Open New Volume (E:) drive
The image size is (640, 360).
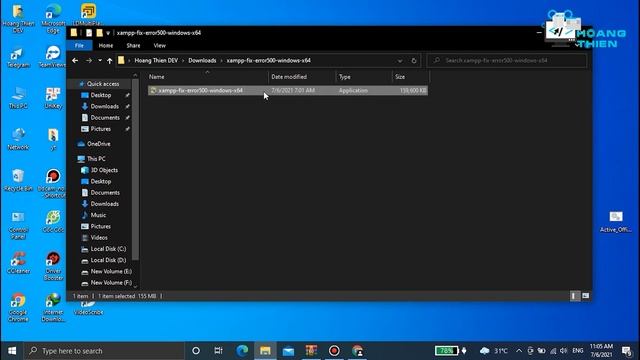[x=111, y=271]
